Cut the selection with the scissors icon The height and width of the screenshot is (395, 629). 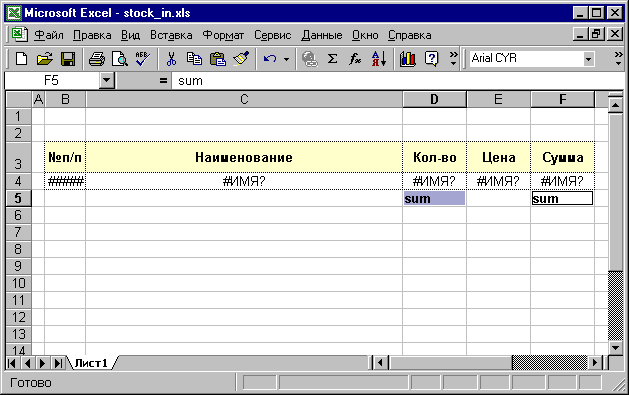[x=171, y=59]
